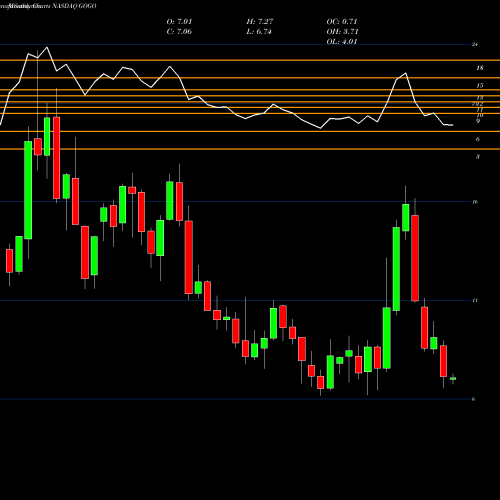Select the OC: 0.71 value
The width and height of the screenshot is (500, 500).
[342, 22]
